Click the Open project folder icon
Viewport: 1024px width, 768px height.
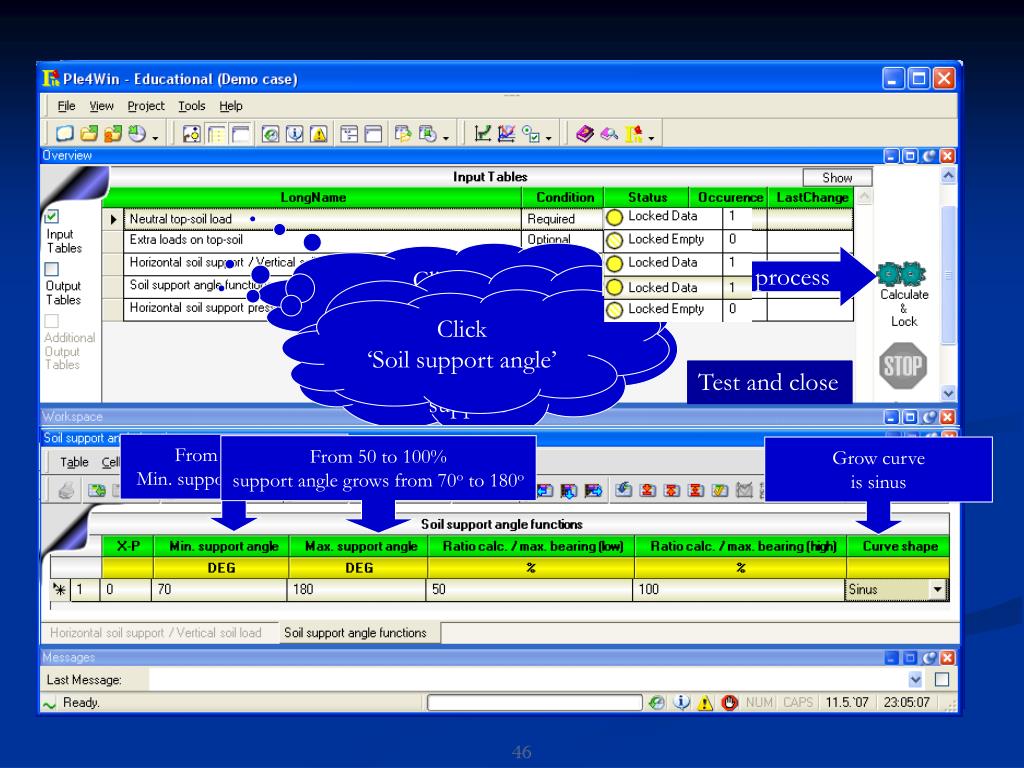click(x=89, y=133)
